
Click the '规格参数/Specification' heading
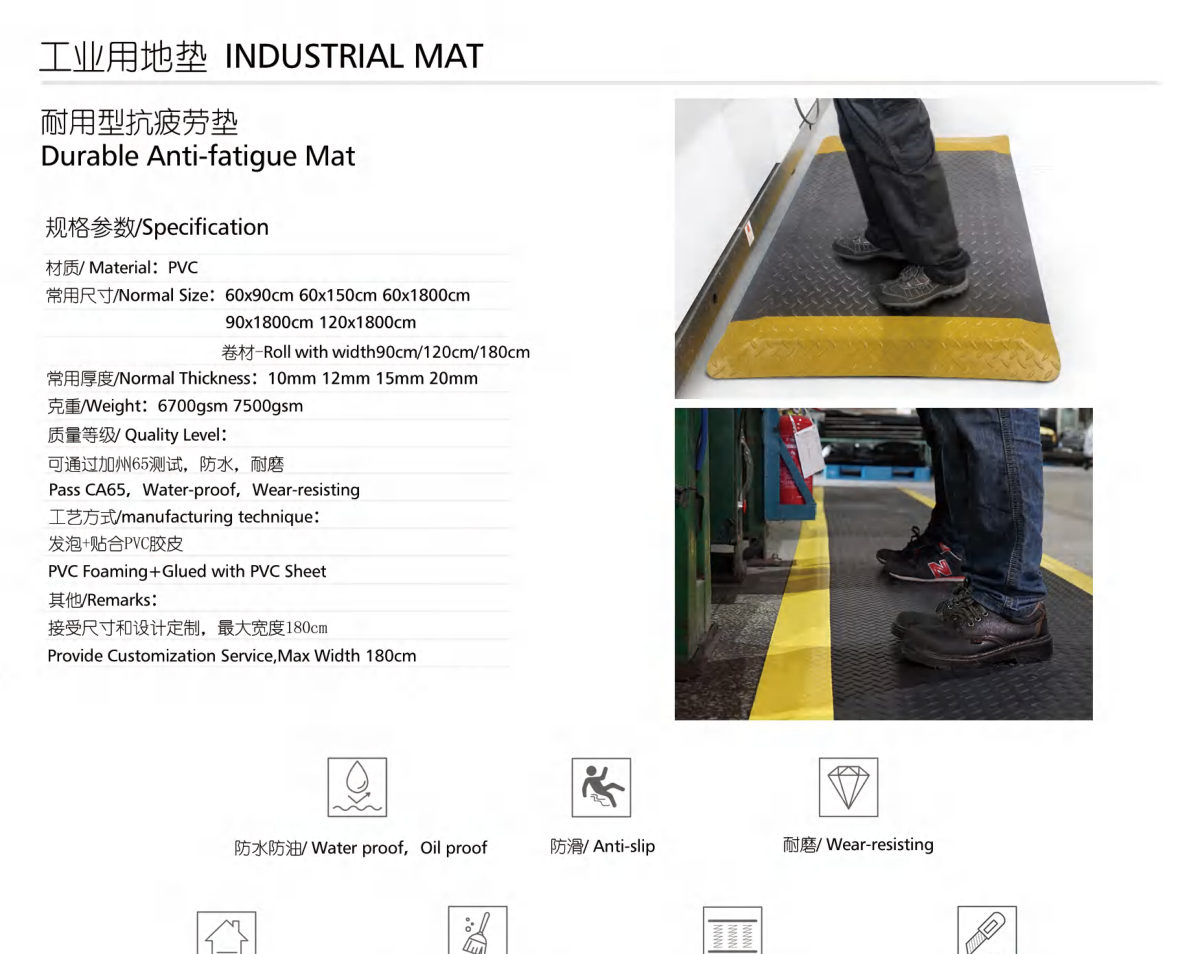pyautogui.click(x=157, y=227)
